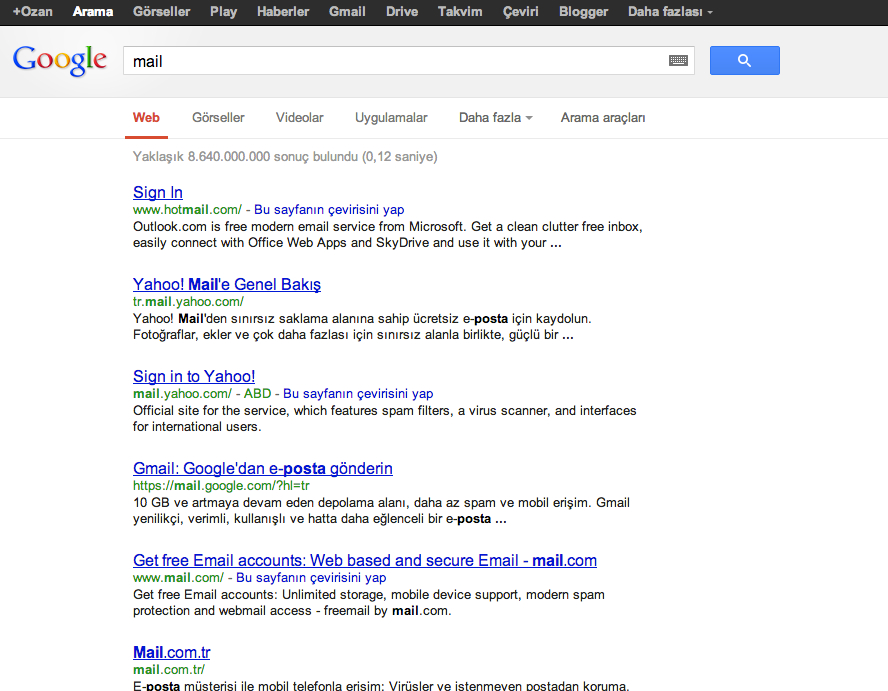The image size is (888, 691).
Task: Click the Google logo
Action: (x=59, y=61)
